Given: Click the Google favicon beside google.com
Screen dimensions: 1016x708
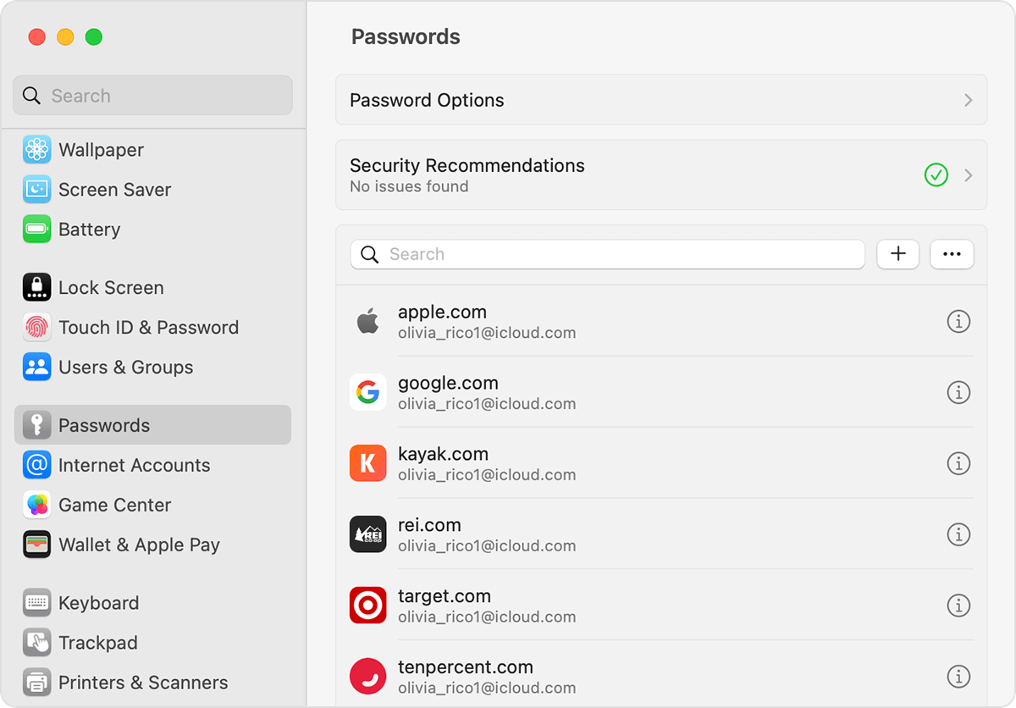Looking at the screenshot, I should coord(368,392).
